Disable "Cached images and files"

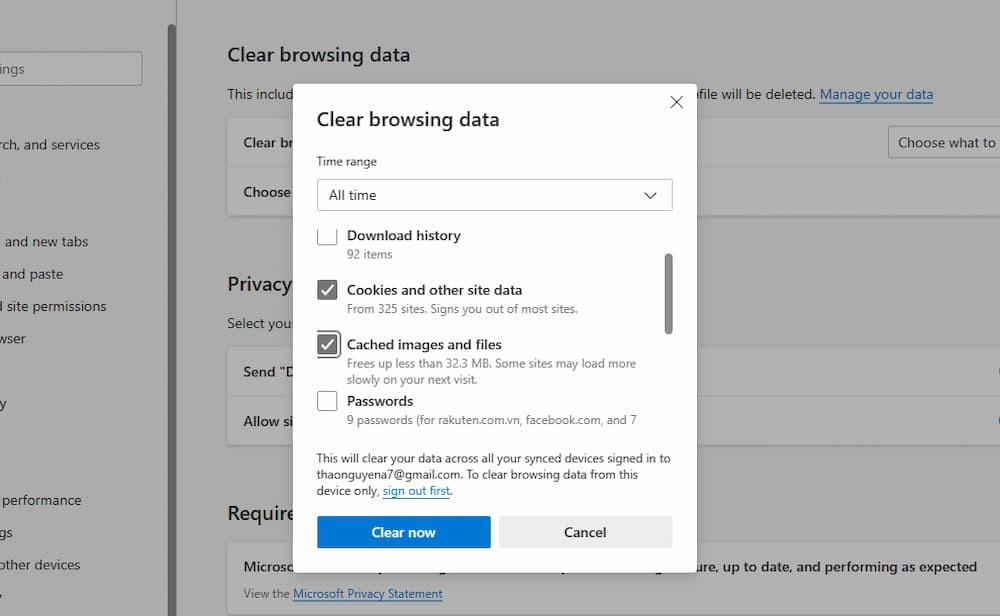[327, 344]
